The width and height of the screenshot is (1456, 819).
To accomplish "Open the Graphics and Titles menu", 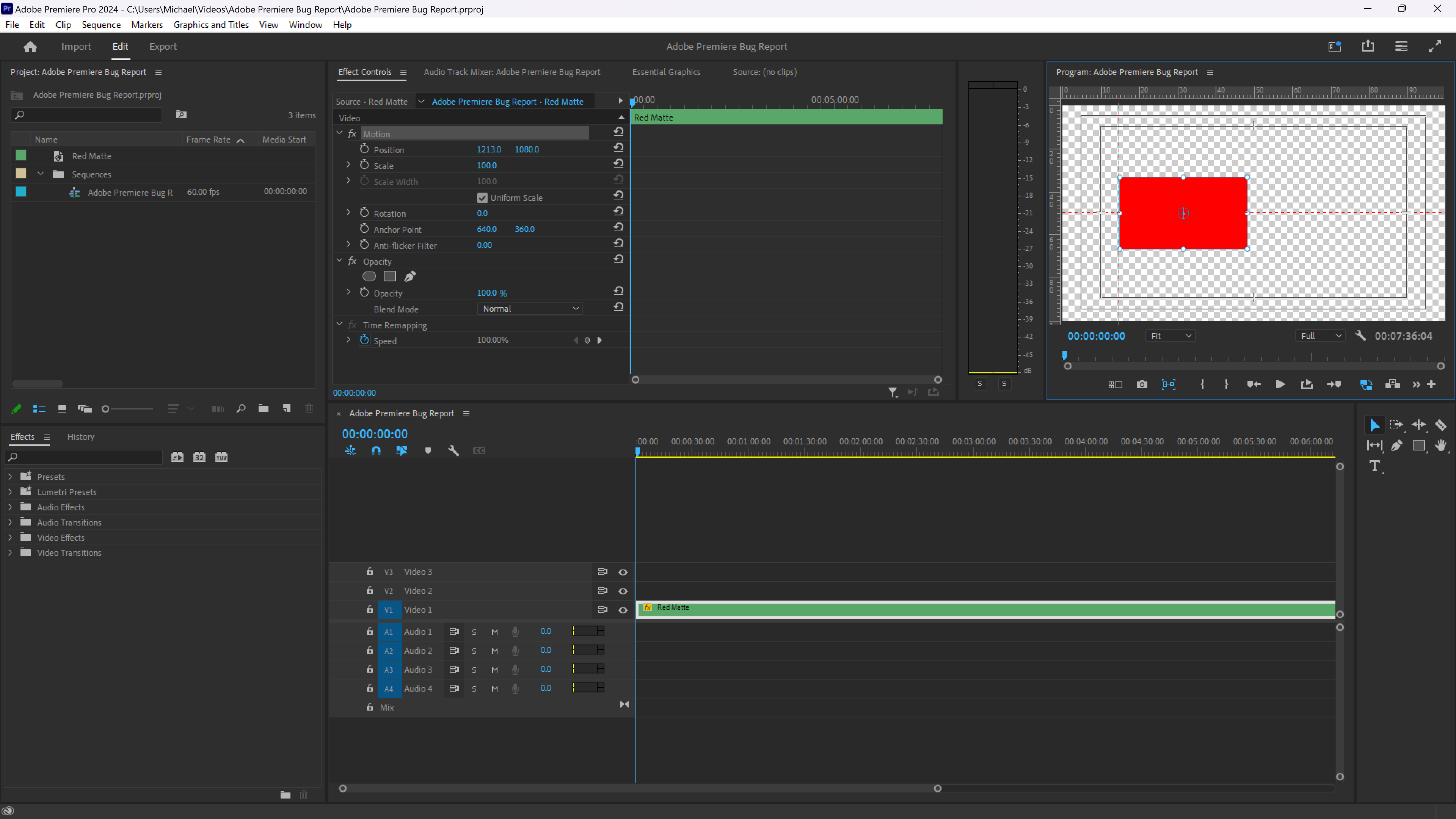I will click(211, 24).
